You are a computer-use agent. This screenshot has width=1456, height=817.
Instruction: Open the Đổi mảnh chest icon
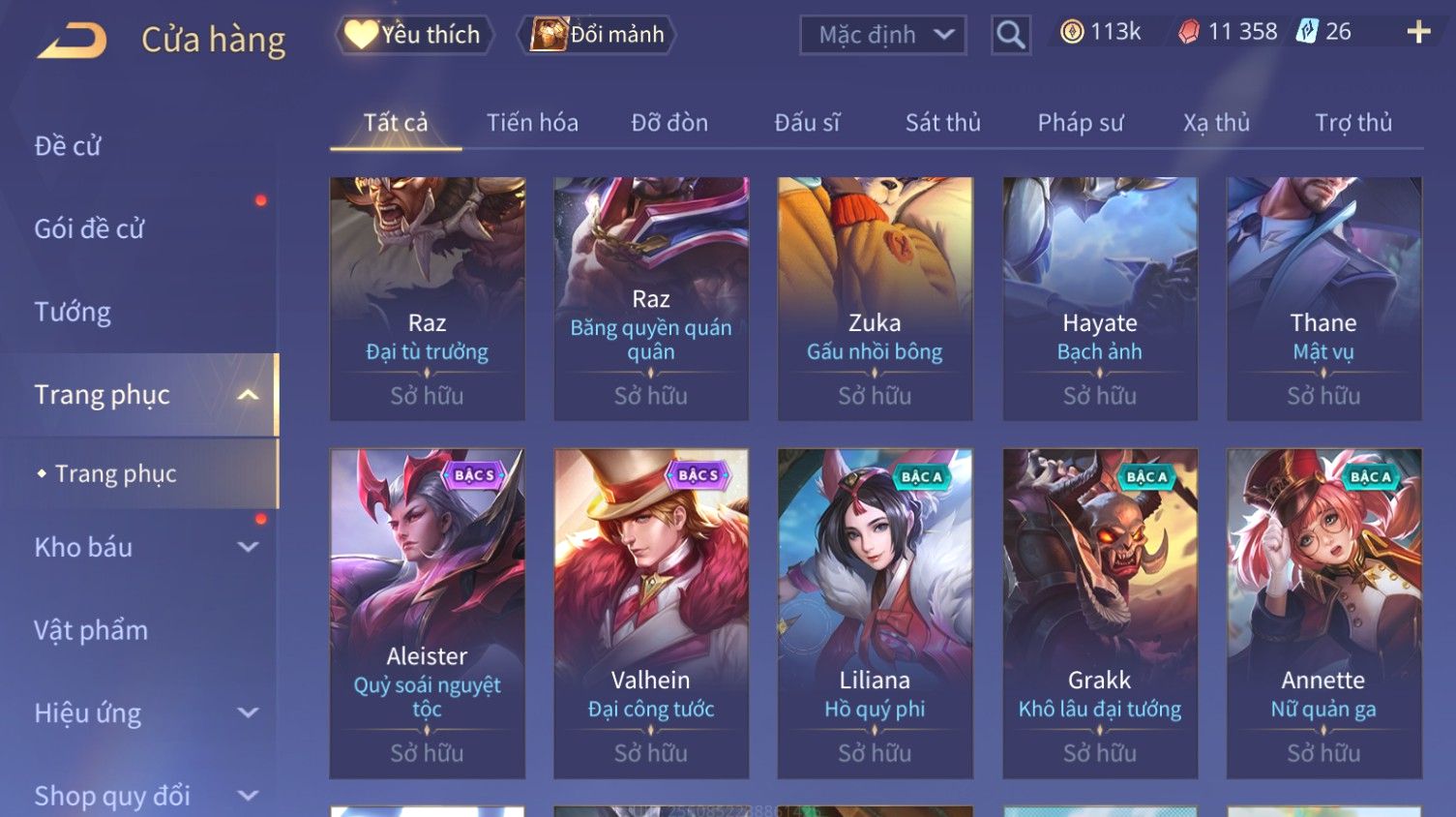click(549, 35)
